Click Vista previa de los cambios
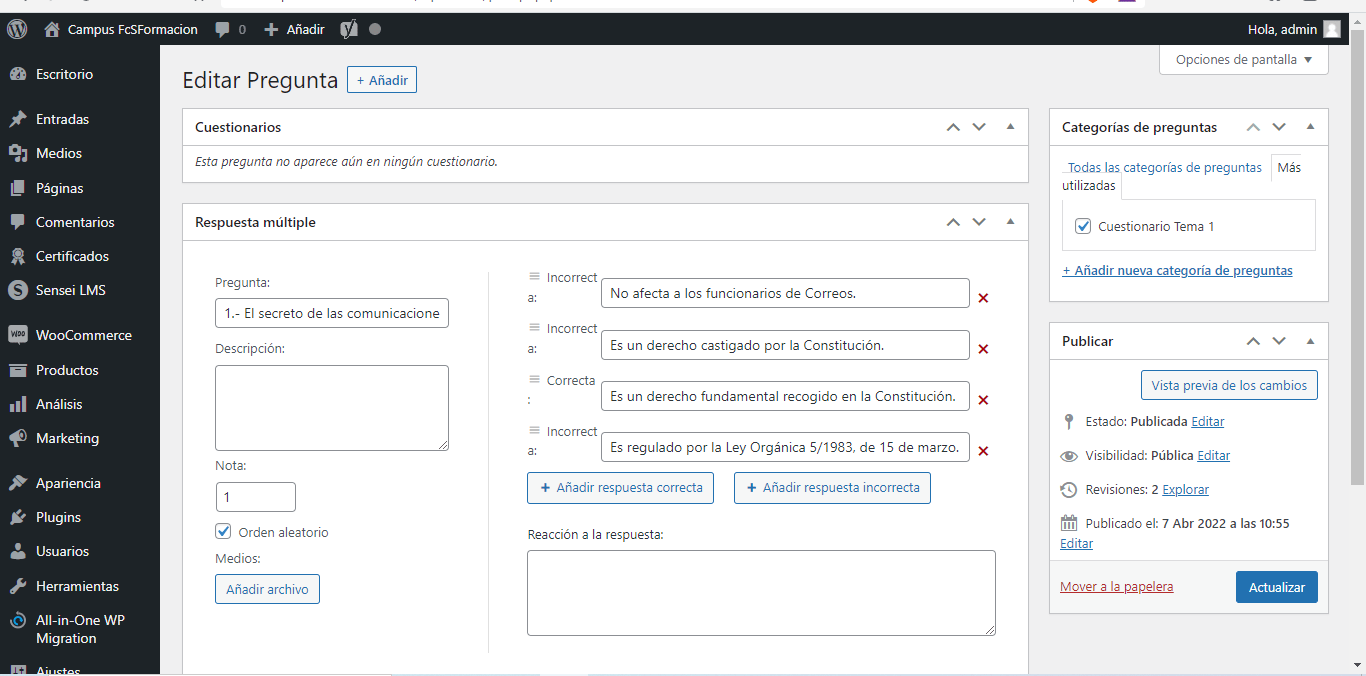The width and height of the screenshot is (1366, 676). 1229,385
